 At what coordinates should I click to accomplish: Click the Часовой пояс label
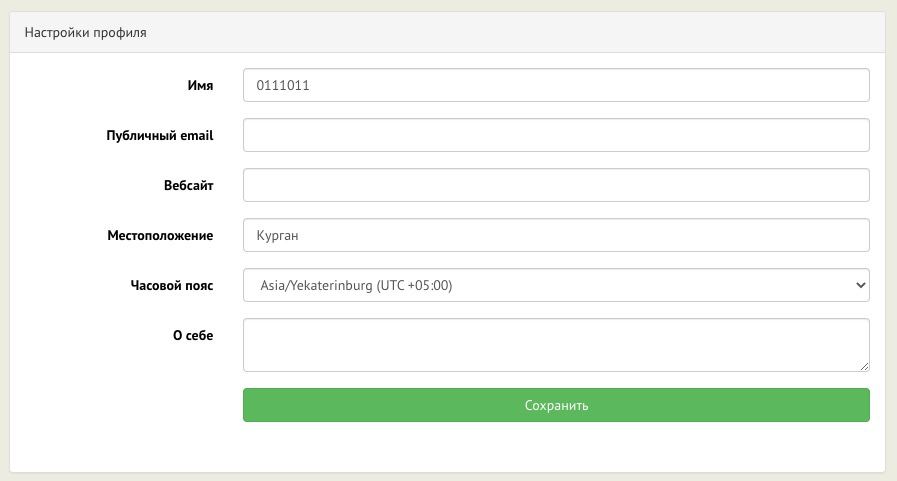point(172,286)
